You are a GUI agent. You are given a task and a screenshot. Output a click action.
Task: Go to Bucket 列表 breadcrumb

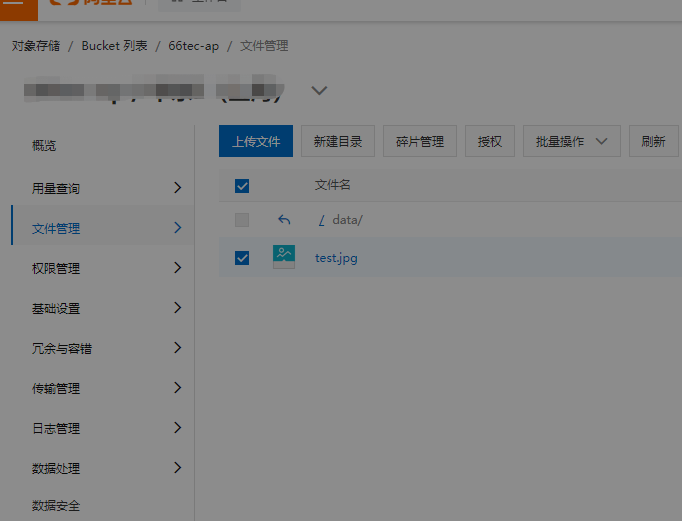(x=114, y=46)
